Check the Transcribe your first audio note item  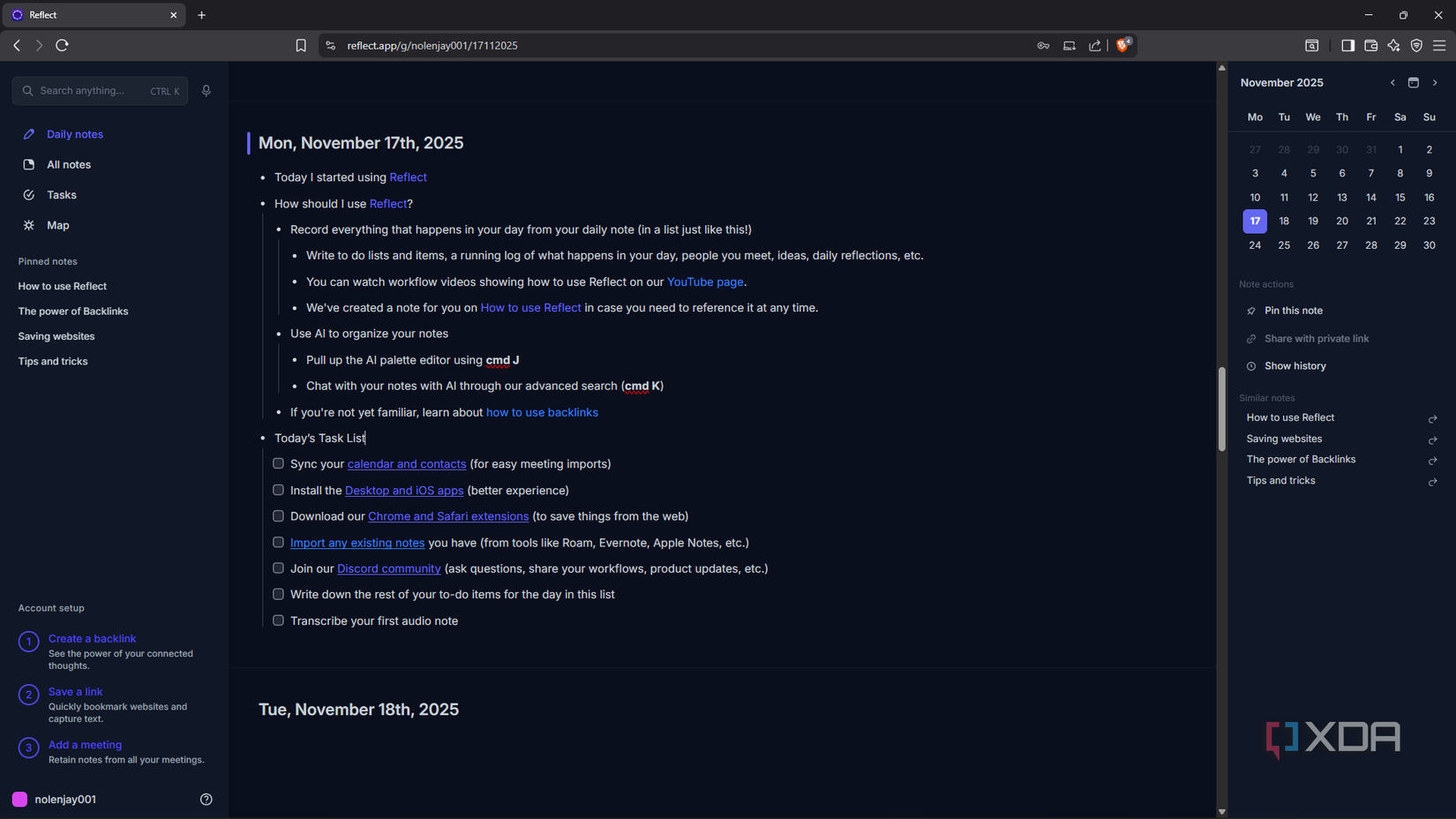click(x=278, y=620)
